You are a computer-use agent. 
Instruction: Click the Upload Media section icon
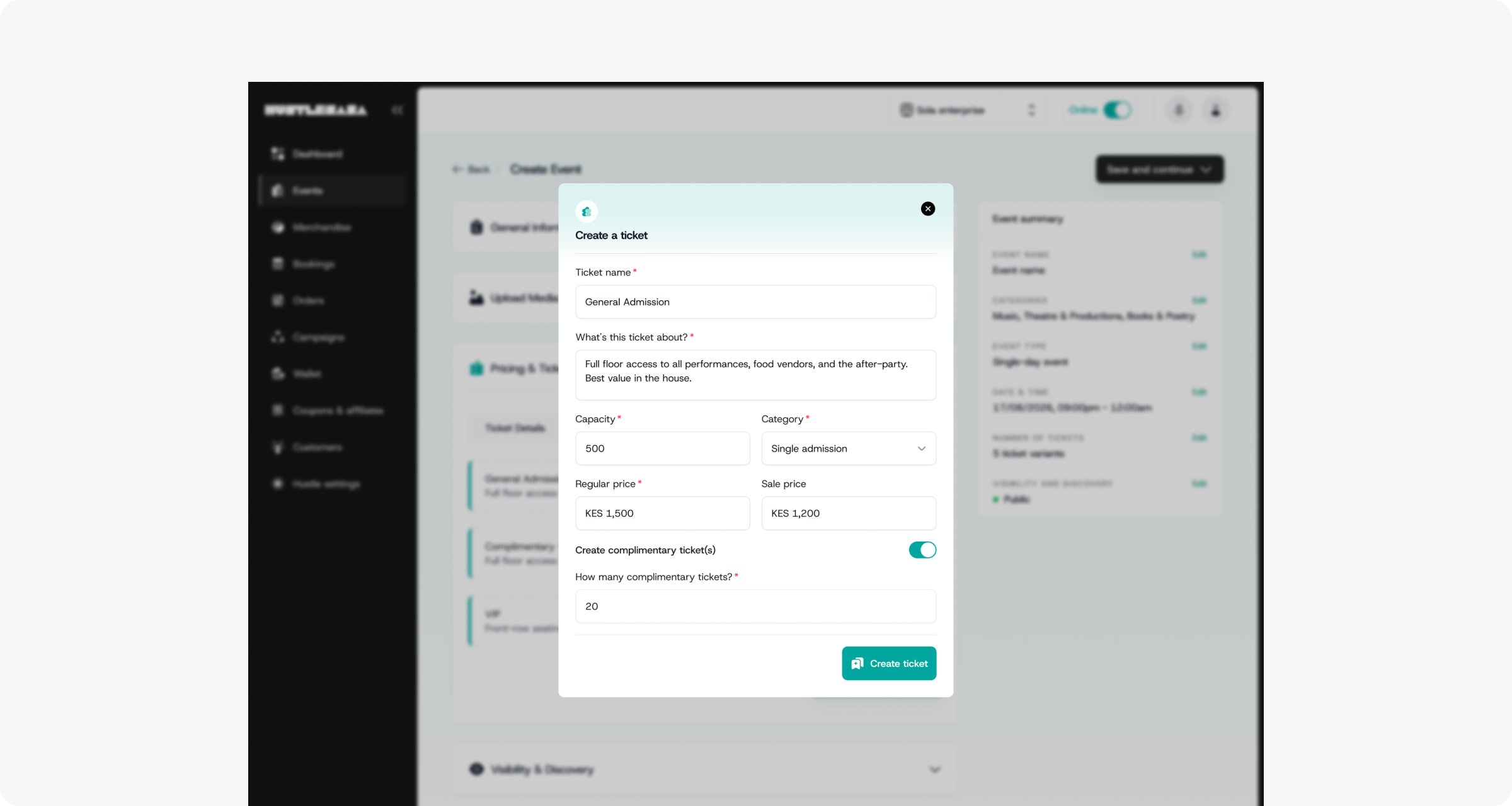[476, 297]
